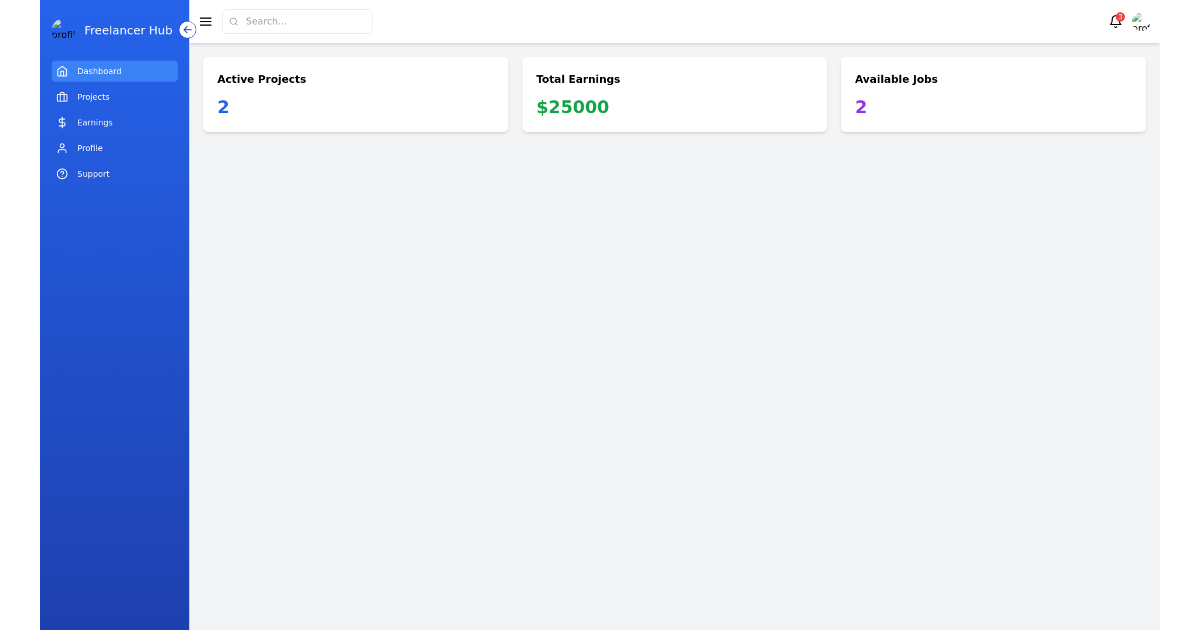Click the Freelancer Hub logo
Image resolution: width=1200 pixels, height=630 pixels.
[x=64, y=29]
